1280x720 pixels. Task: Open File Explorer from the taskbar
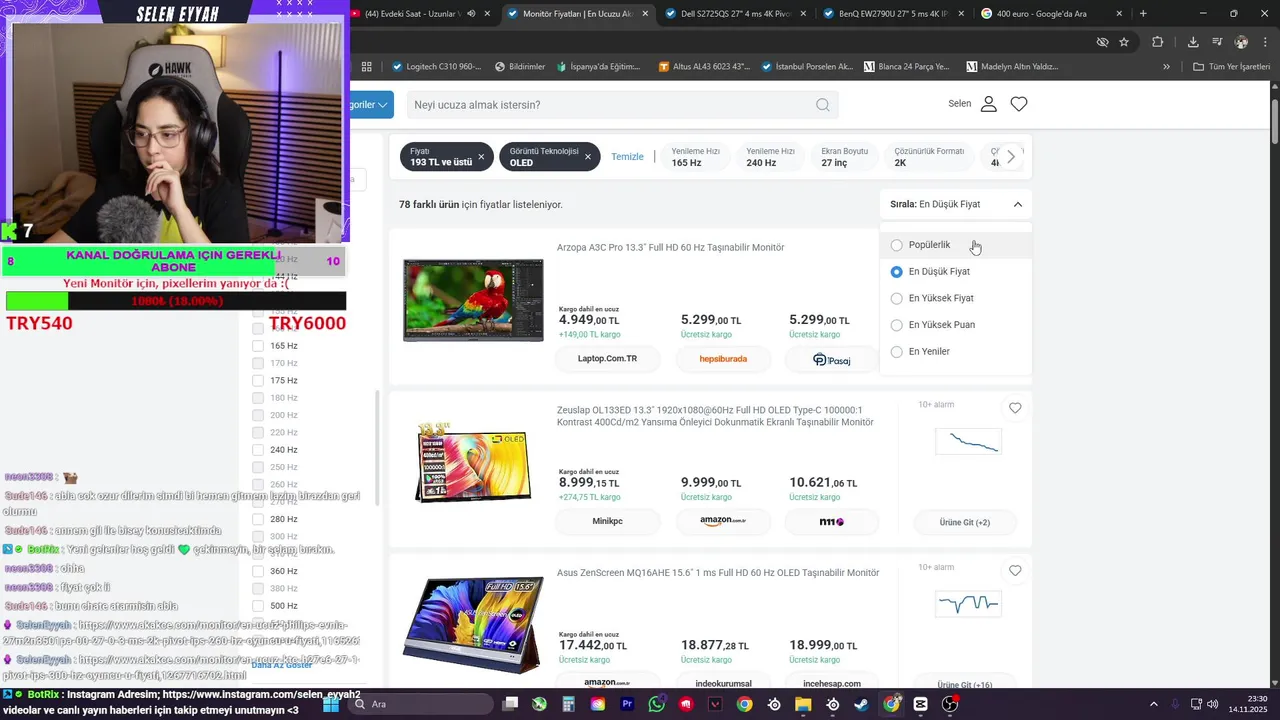pos(803,704)
